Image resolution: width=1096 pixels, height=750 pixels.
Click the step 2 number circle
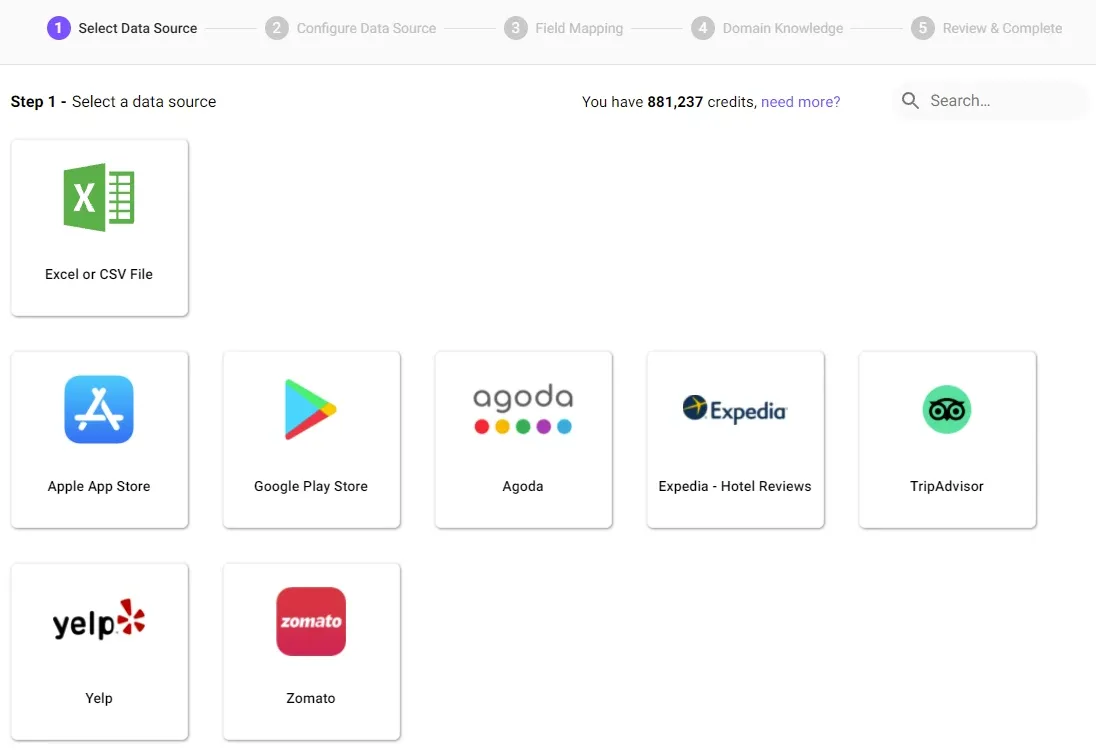coord(277,28)
